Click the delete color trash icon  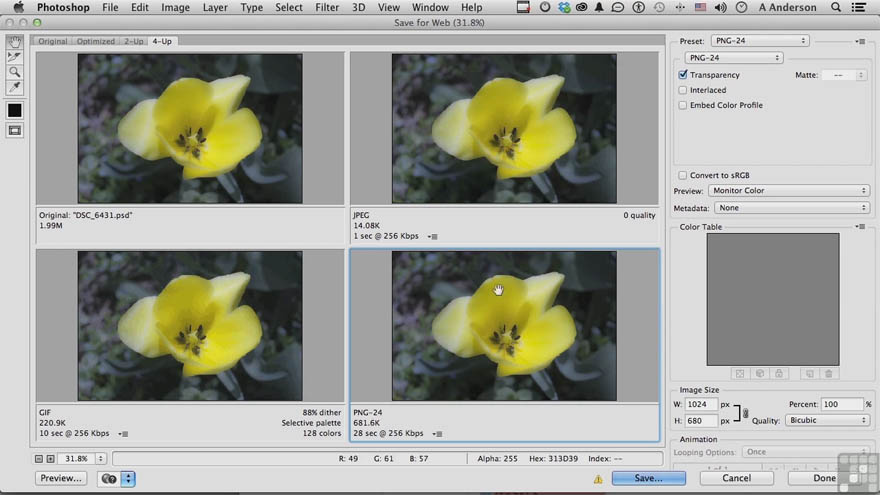(x=828, y=374)
